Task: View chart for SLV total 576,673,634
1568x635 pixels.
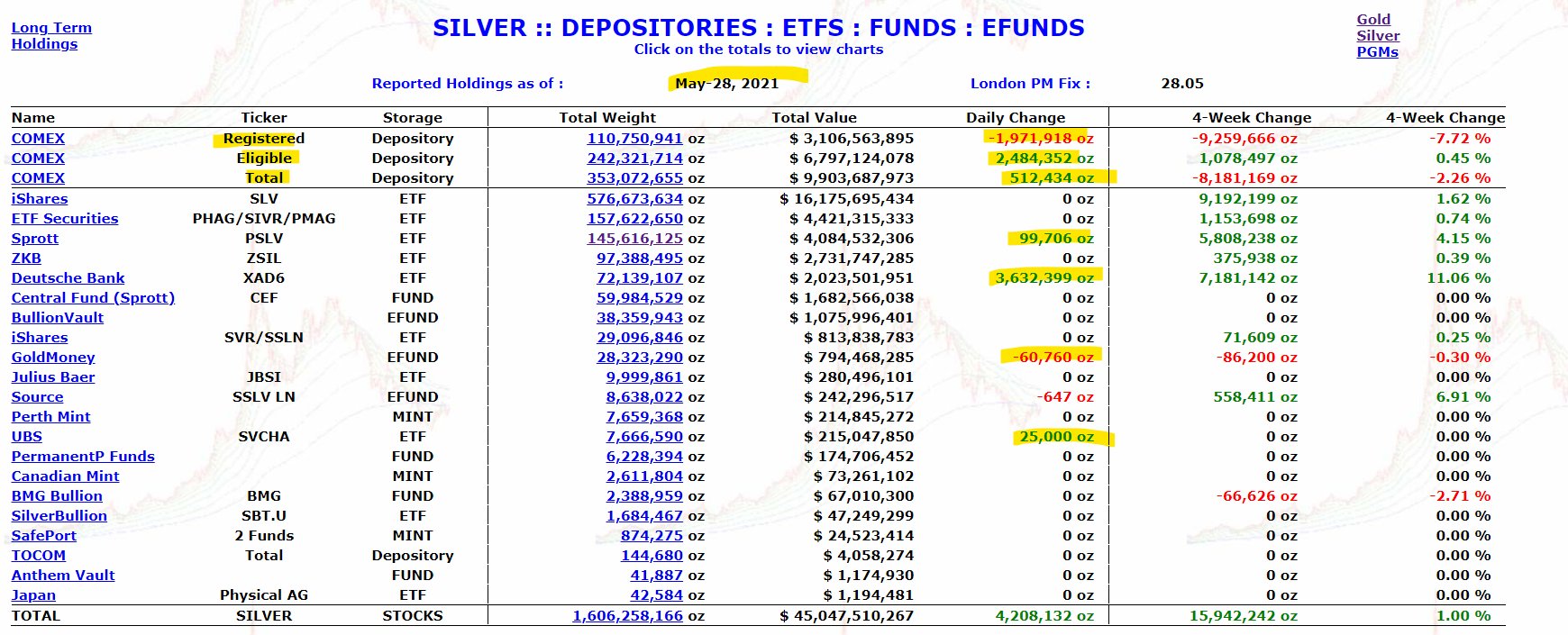Action: [635, 199]
